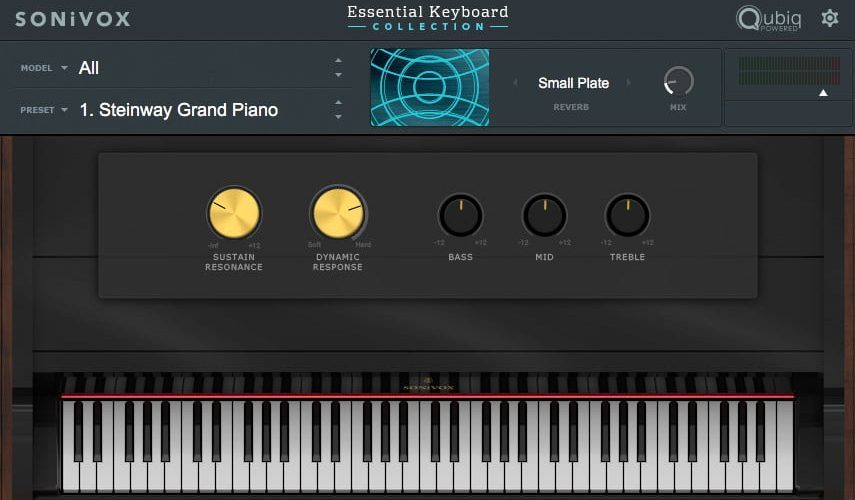The width and height of the screenshot is (855, 500).
Task: Switch to previous reverb type arrow
Action: tap(515, 83)
